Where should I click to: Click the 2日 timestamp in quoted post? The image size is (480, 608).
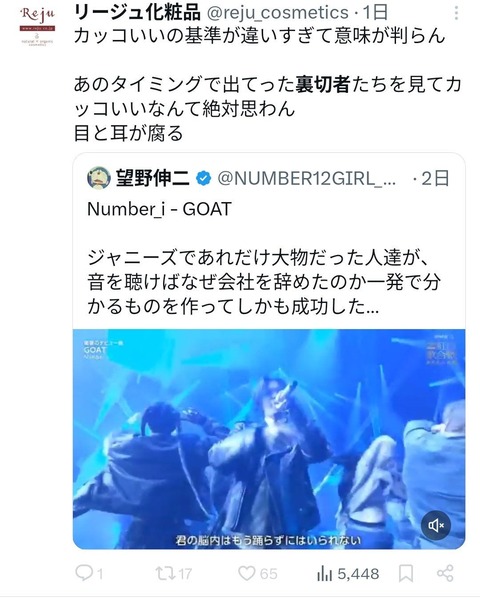coord(435,178)
